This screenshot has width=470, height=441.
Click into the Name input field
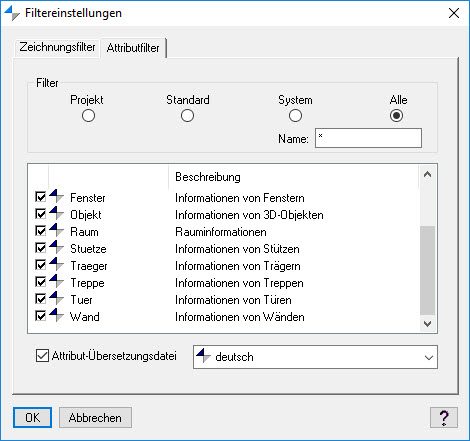368,138
